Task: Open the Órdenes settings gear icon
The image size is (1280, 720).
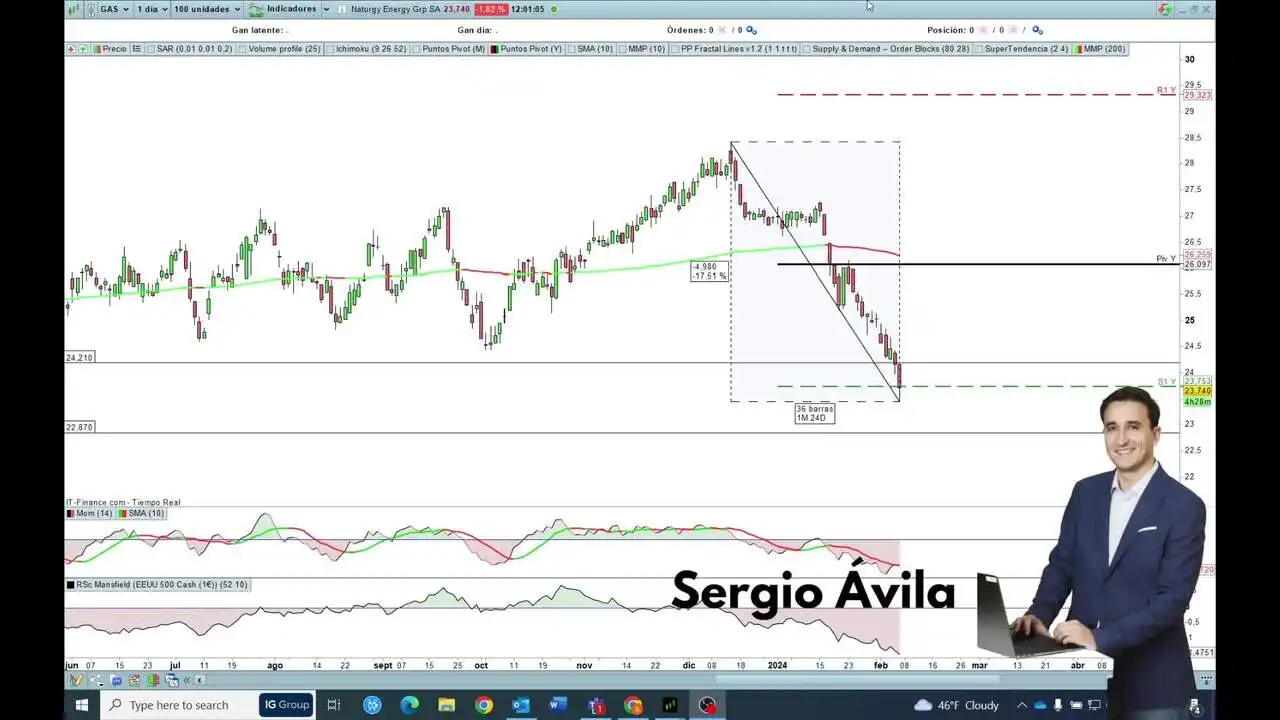Action: [x=751, y=30]
